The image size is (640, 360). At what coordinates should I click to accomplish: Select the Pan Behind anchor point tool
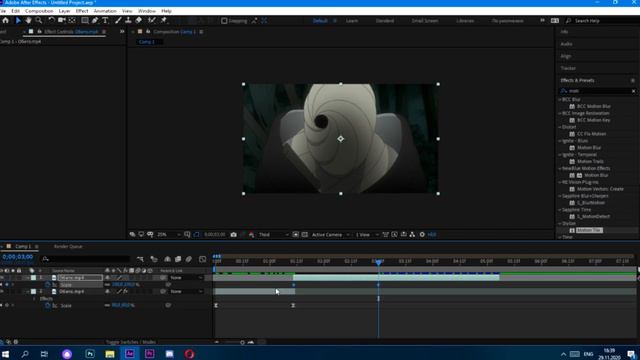click(x=72, y=20)
